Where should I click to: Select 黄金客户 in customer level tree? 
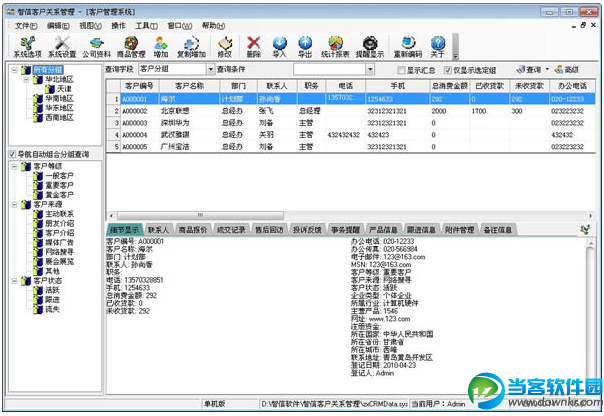click(59, 195)
